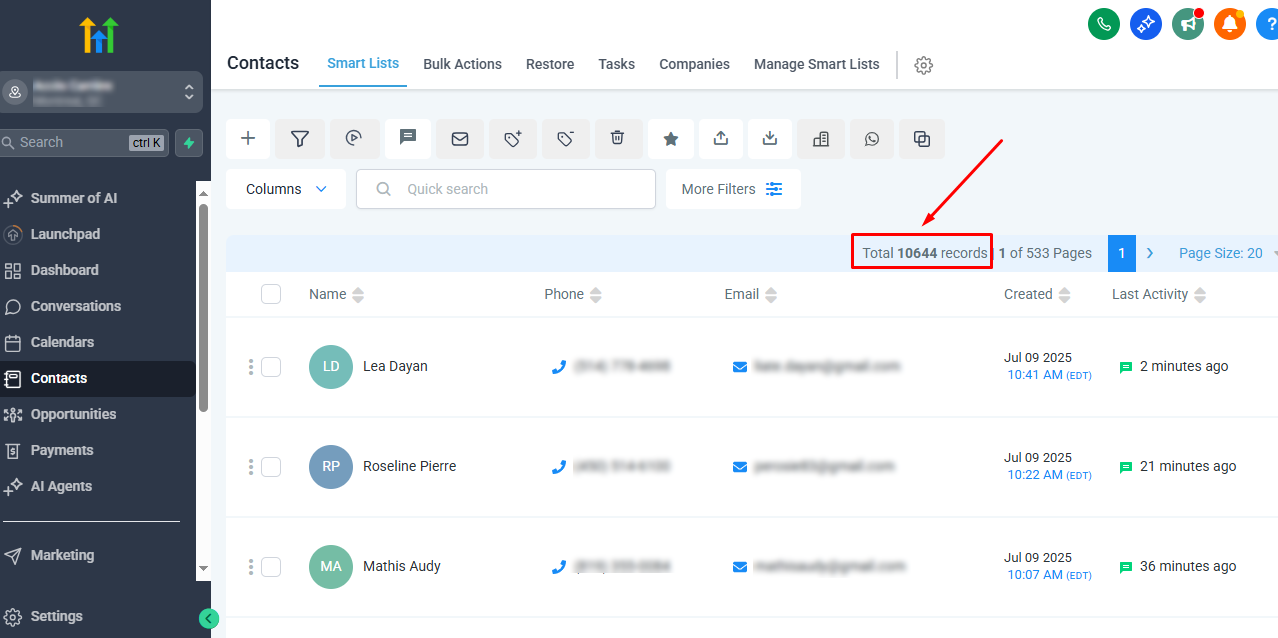Click the add to company building icon

pyautogui.click(x=821, y=139)
